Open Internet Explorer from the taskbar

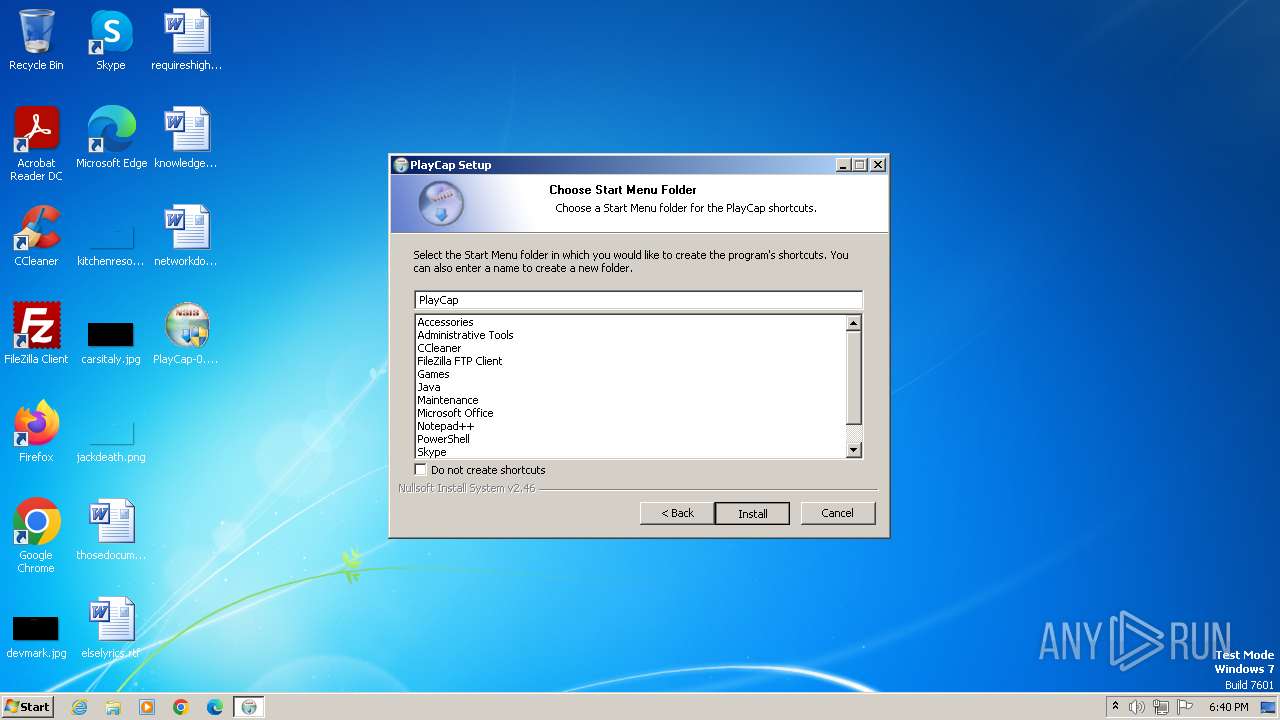pos(79,707)
